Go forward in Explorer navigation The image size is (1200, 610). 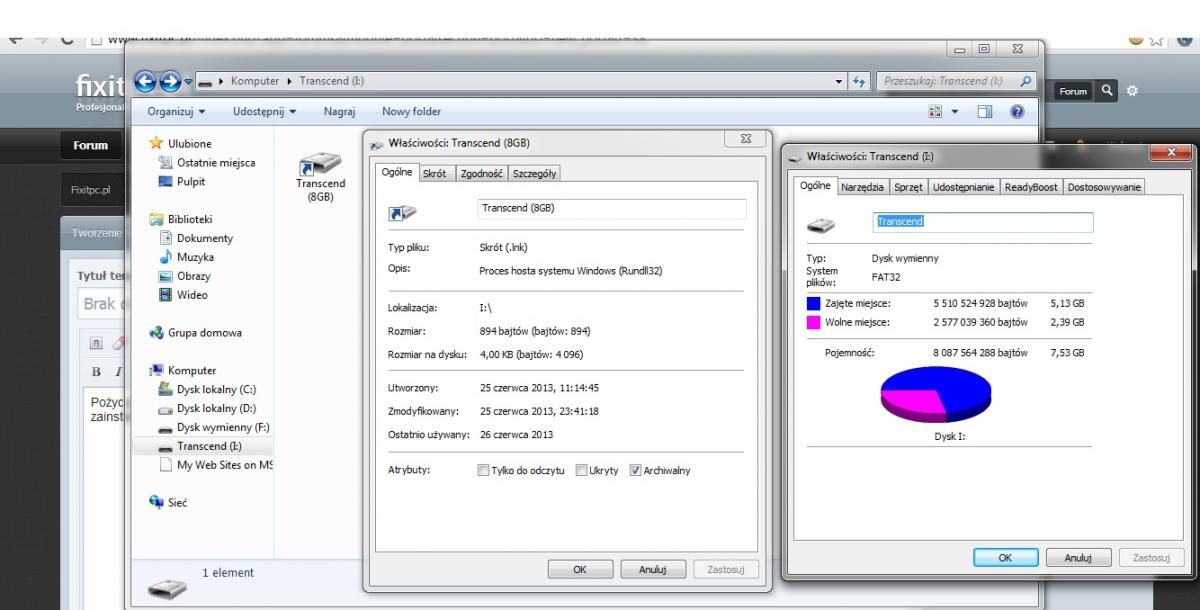point(170,81)
